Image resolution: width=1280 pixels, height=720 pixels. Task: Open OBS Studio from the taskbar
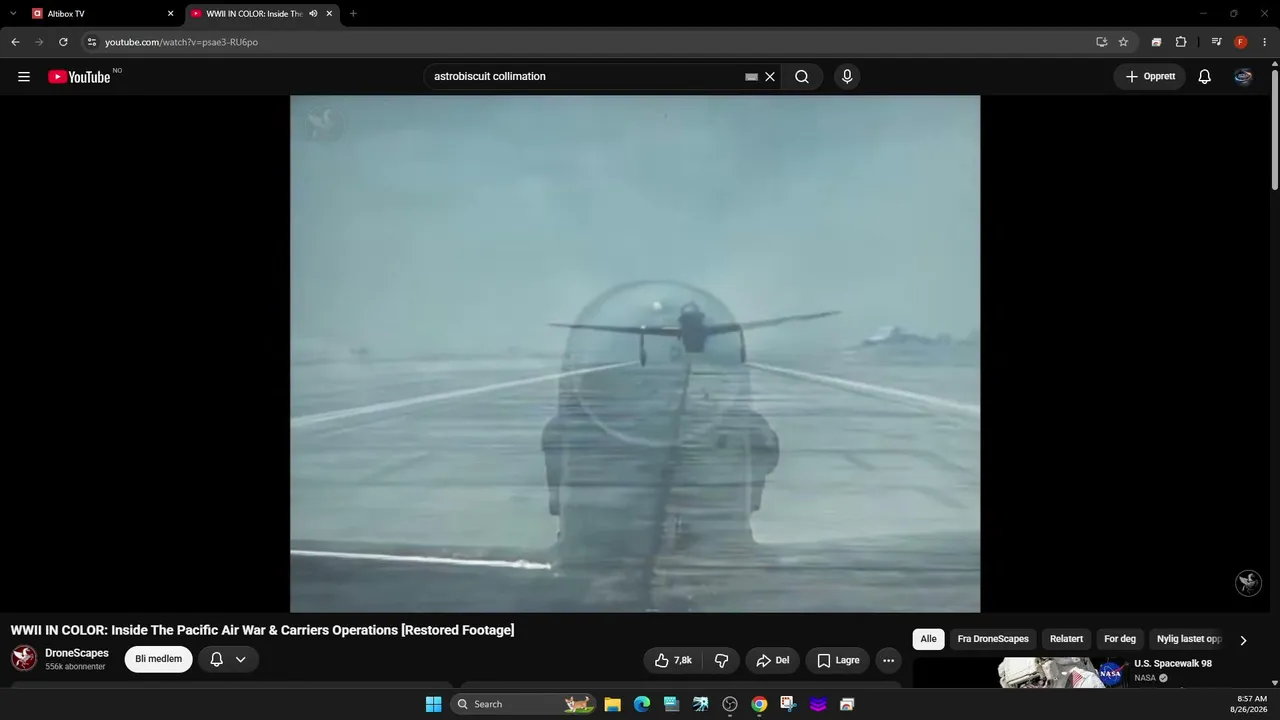point(730,704)
